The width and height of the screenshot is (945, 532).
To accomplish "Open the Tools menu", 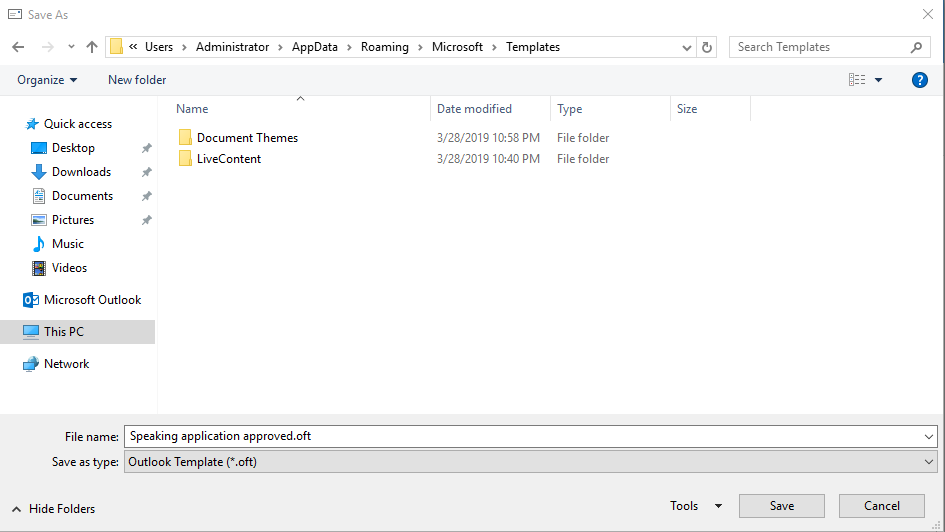I will coord(695,506).
